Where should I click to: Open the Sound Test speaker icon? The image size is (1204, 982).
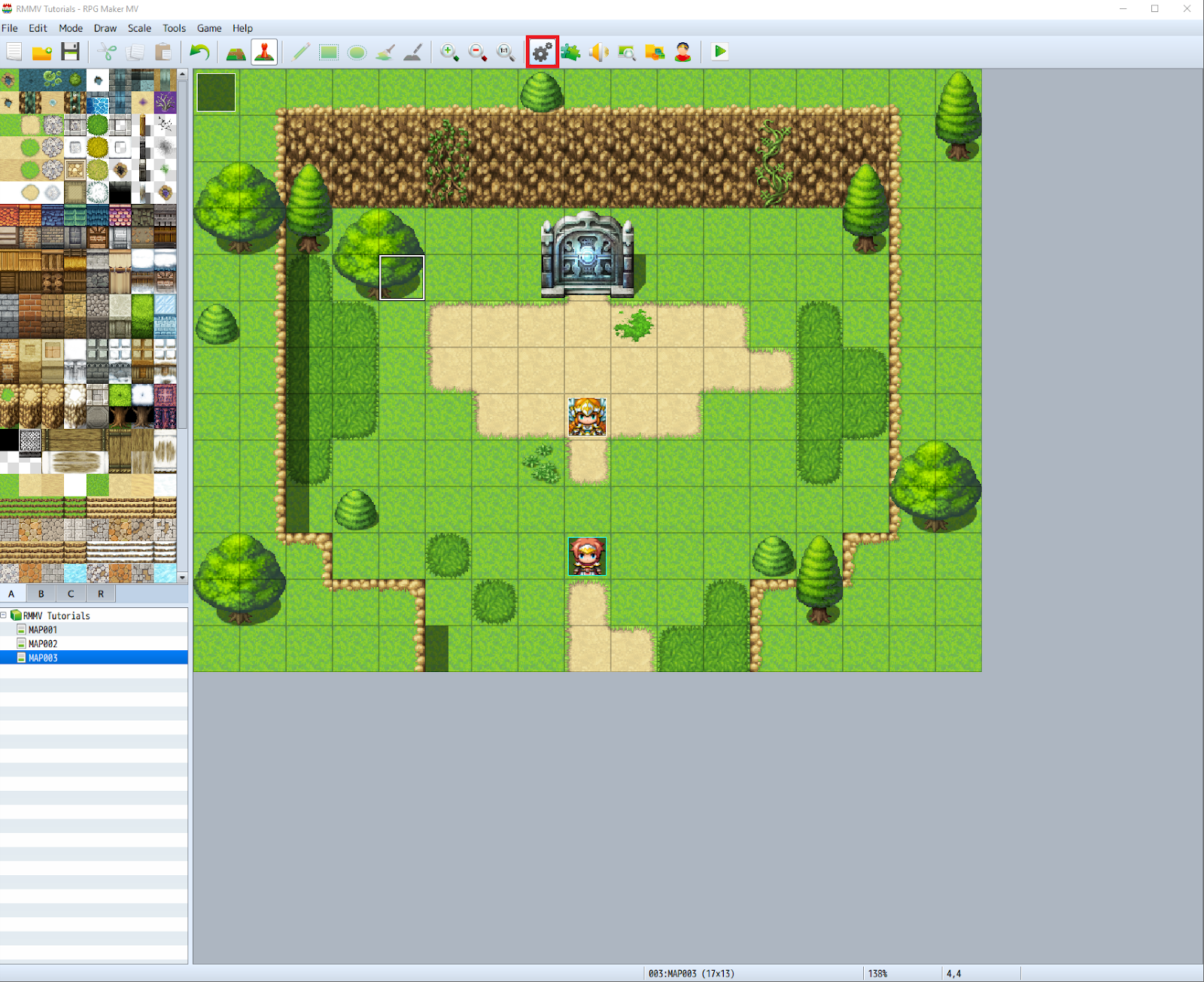(x=599, y=52)
